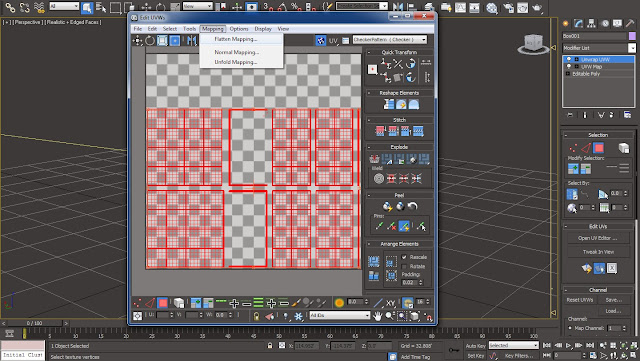This screenshot has width=640, height=361.
Task: Click the Tweak In View button
Action: [598, 252]
